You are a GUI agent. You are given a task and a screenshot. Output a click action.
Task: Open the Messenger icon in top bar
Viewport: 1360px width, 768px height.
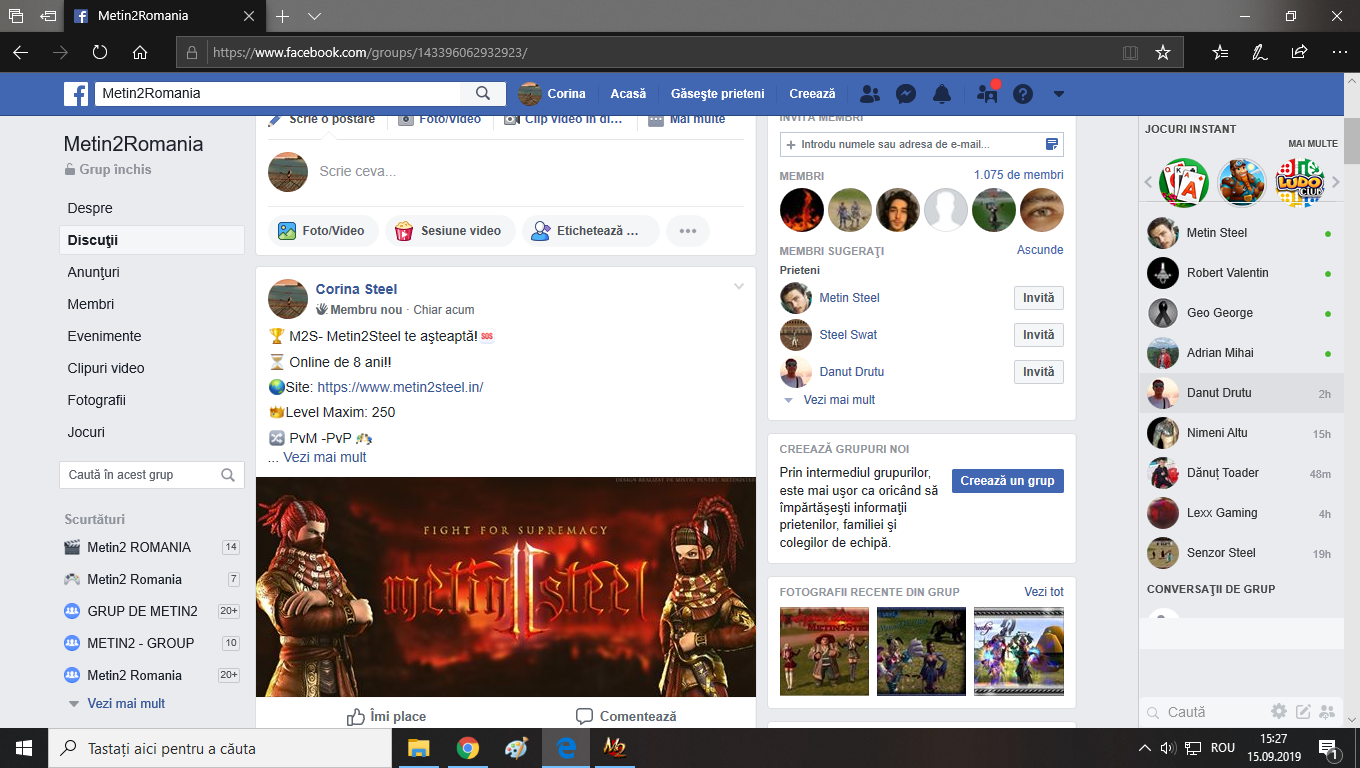coord(906,94)
